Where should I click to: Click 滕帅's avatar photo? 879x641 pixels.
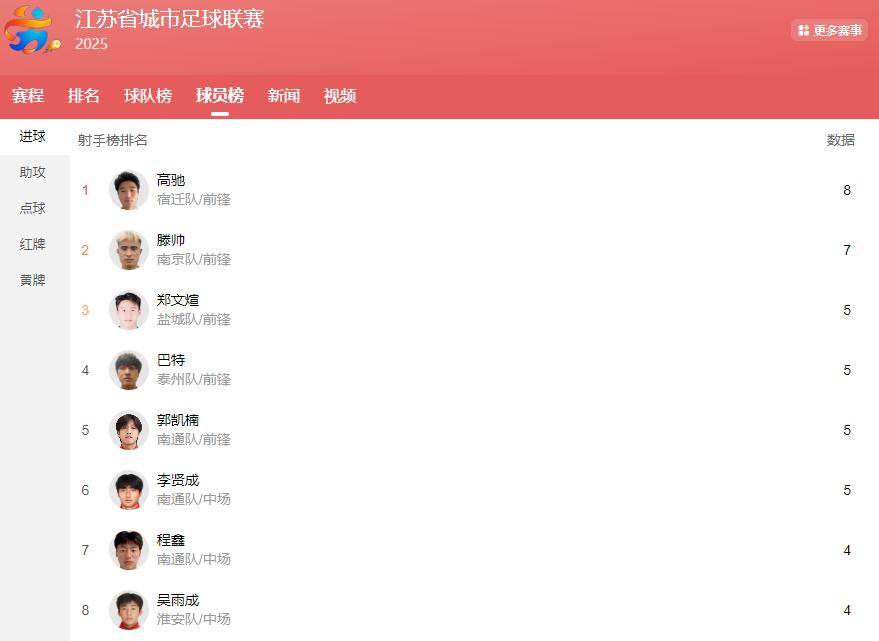coord(128,250)
